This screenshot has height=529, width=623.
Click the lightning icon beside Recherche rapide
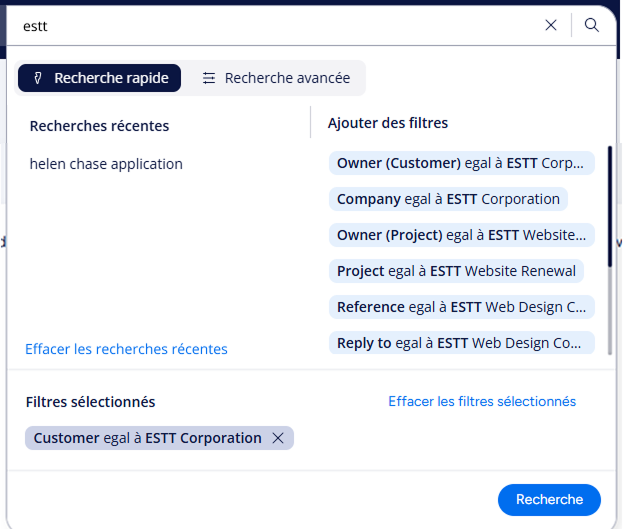(38, 78)
